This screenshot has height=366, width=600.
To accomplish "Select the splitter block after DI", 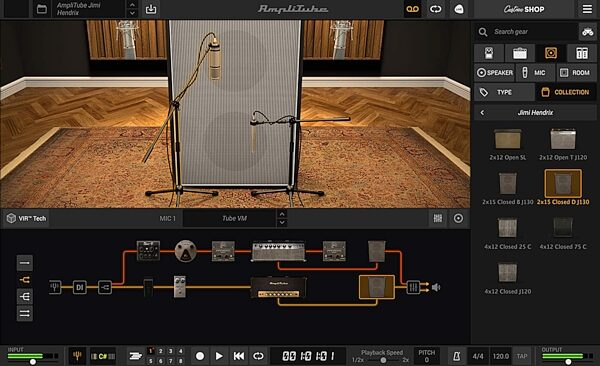I will (105, 287).
